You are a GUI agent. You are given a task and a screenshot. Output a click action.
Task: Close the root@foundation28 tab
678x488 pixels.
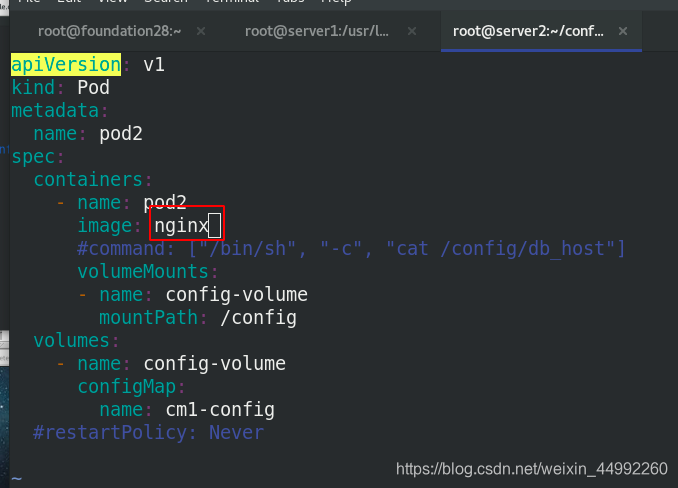pyautogui.click(x=201, y=31)
